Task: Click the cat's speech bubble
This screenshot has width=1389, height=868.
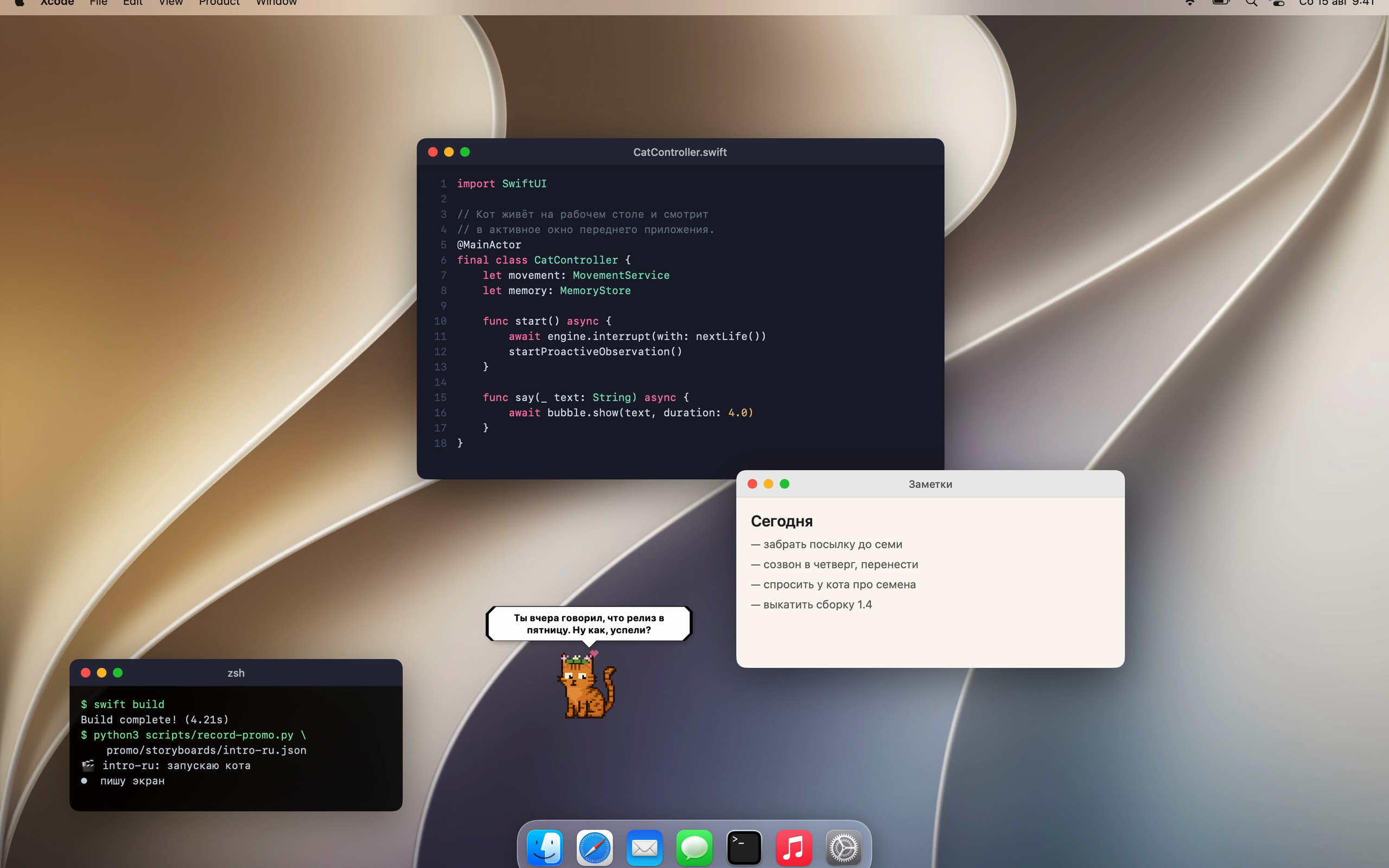Action: [x=589, y=624]
